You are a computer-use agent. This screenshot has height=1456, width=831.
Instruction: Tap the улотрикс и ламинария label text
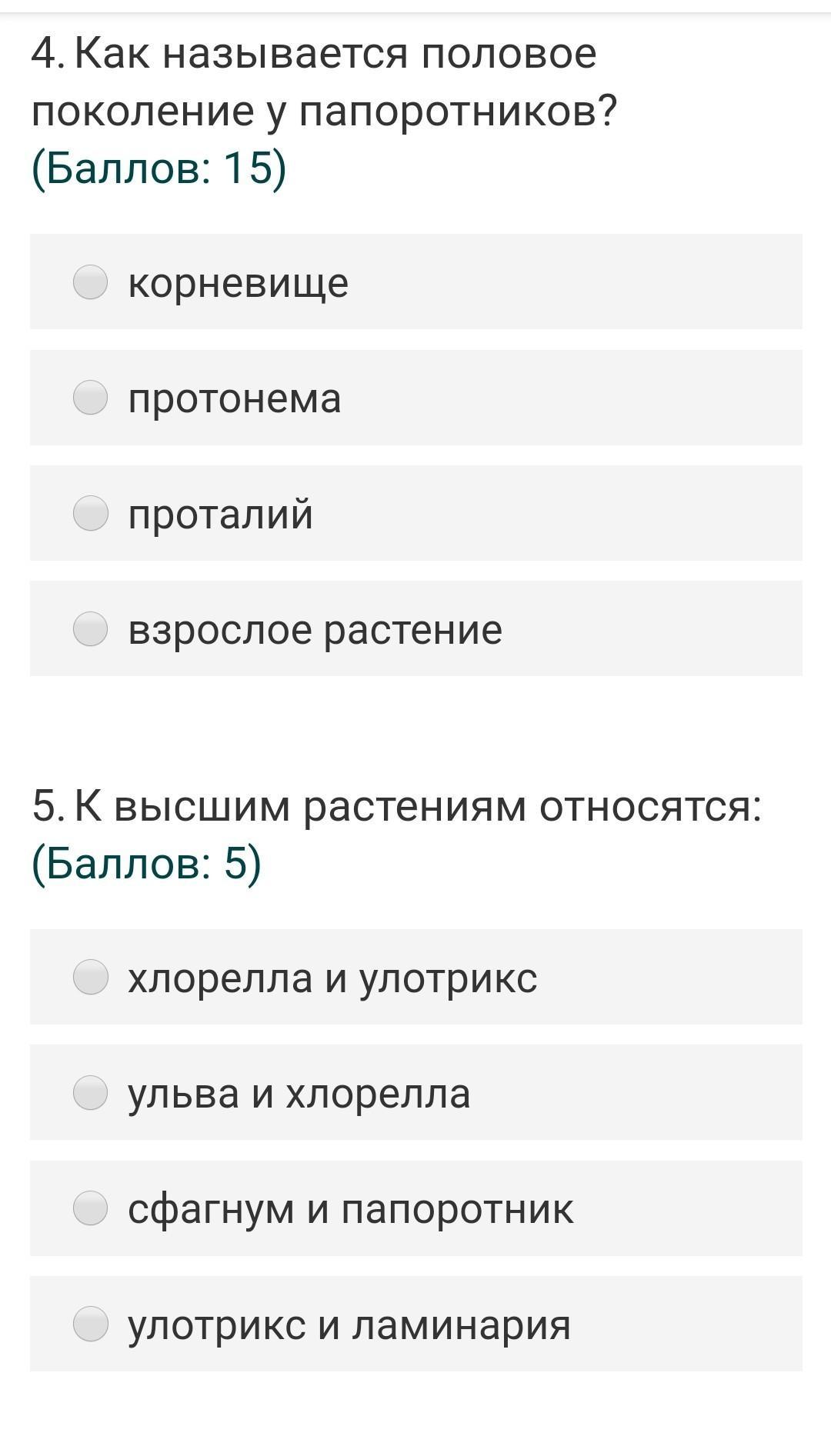(349, 1324)
